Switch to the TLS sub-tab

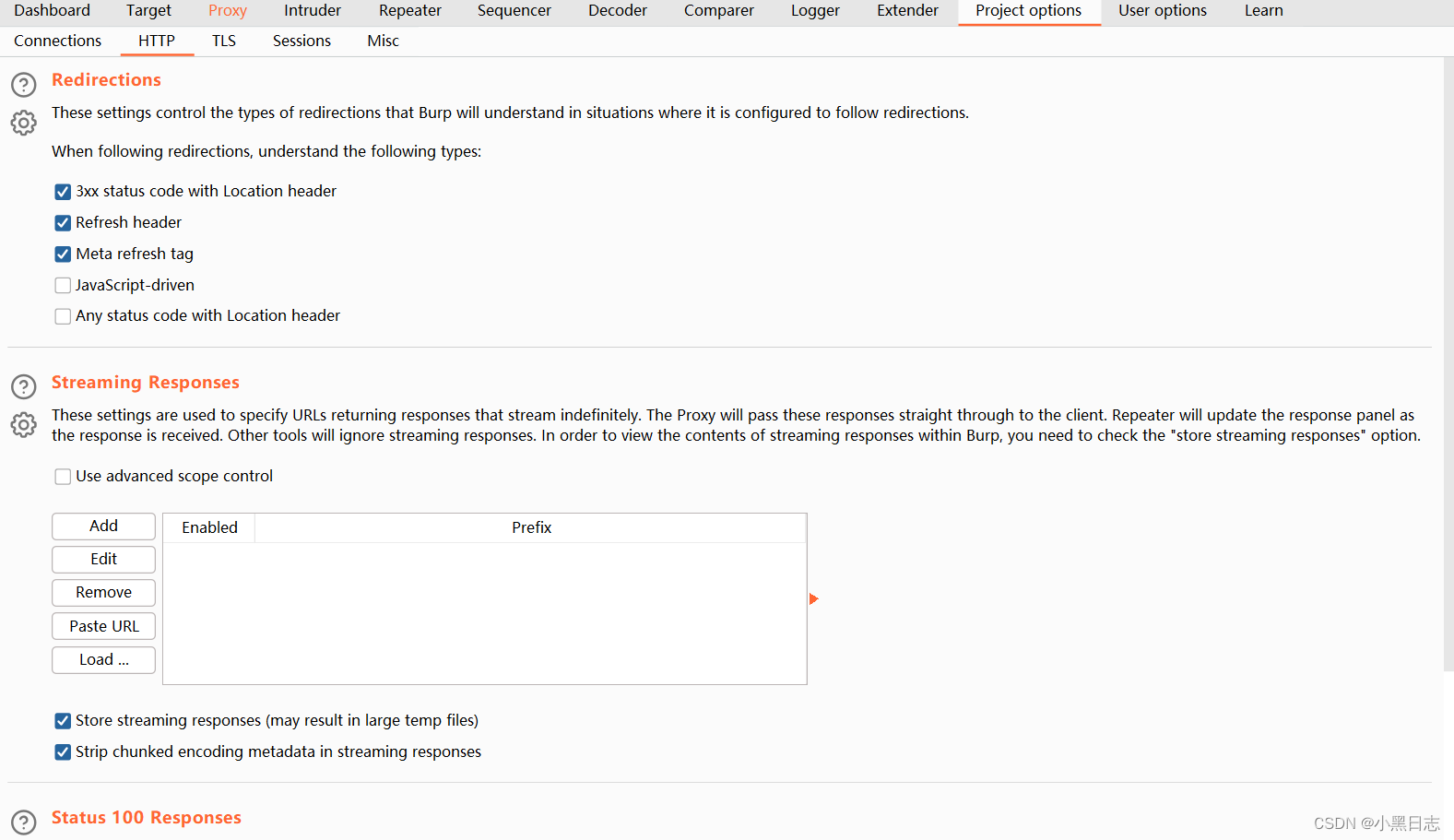coord(224,41)
